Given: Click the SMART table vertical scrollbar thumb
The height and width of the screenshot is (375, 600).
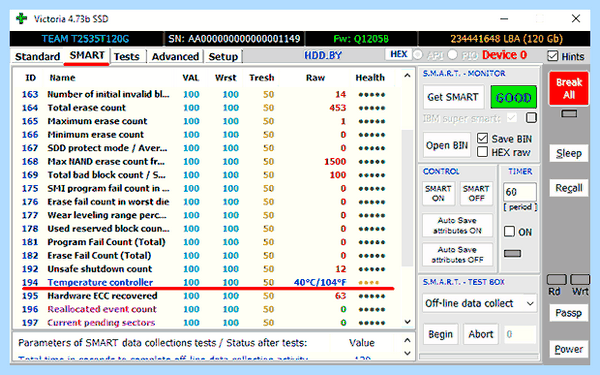Looking at the screenshot, I should coord(407,197).
